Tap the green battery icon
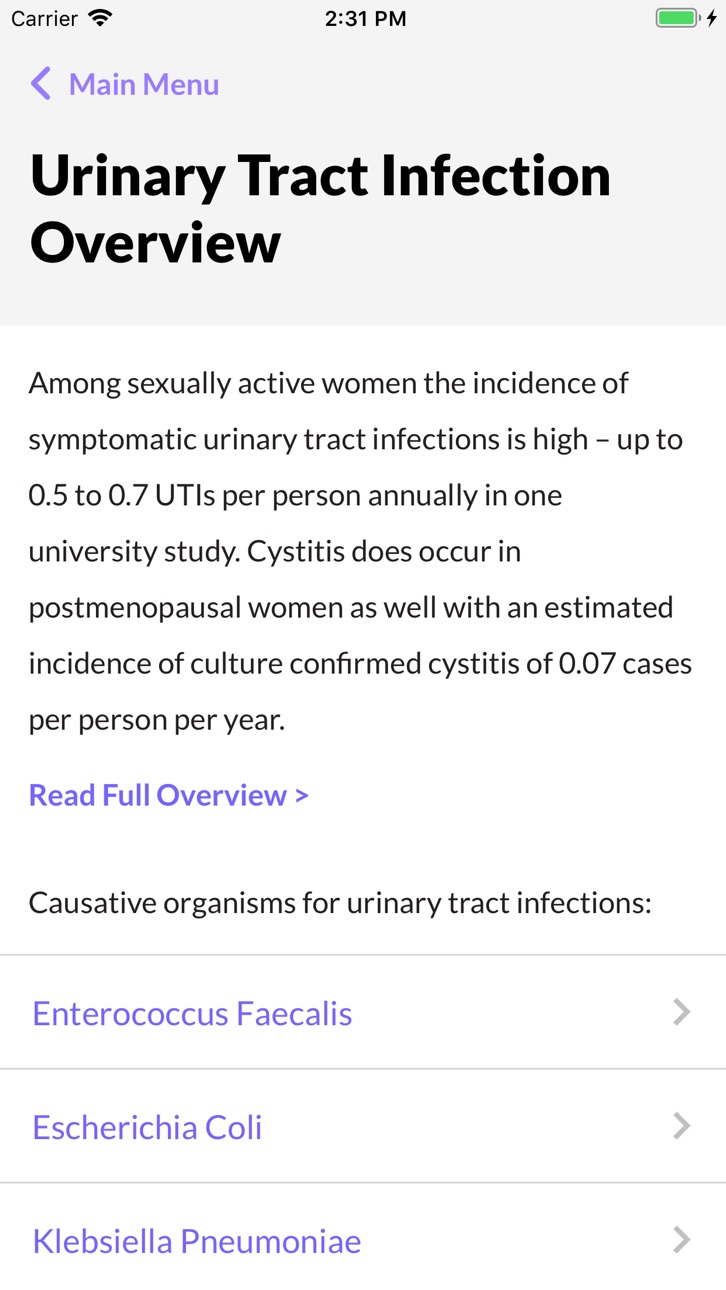 pos(677,18)
